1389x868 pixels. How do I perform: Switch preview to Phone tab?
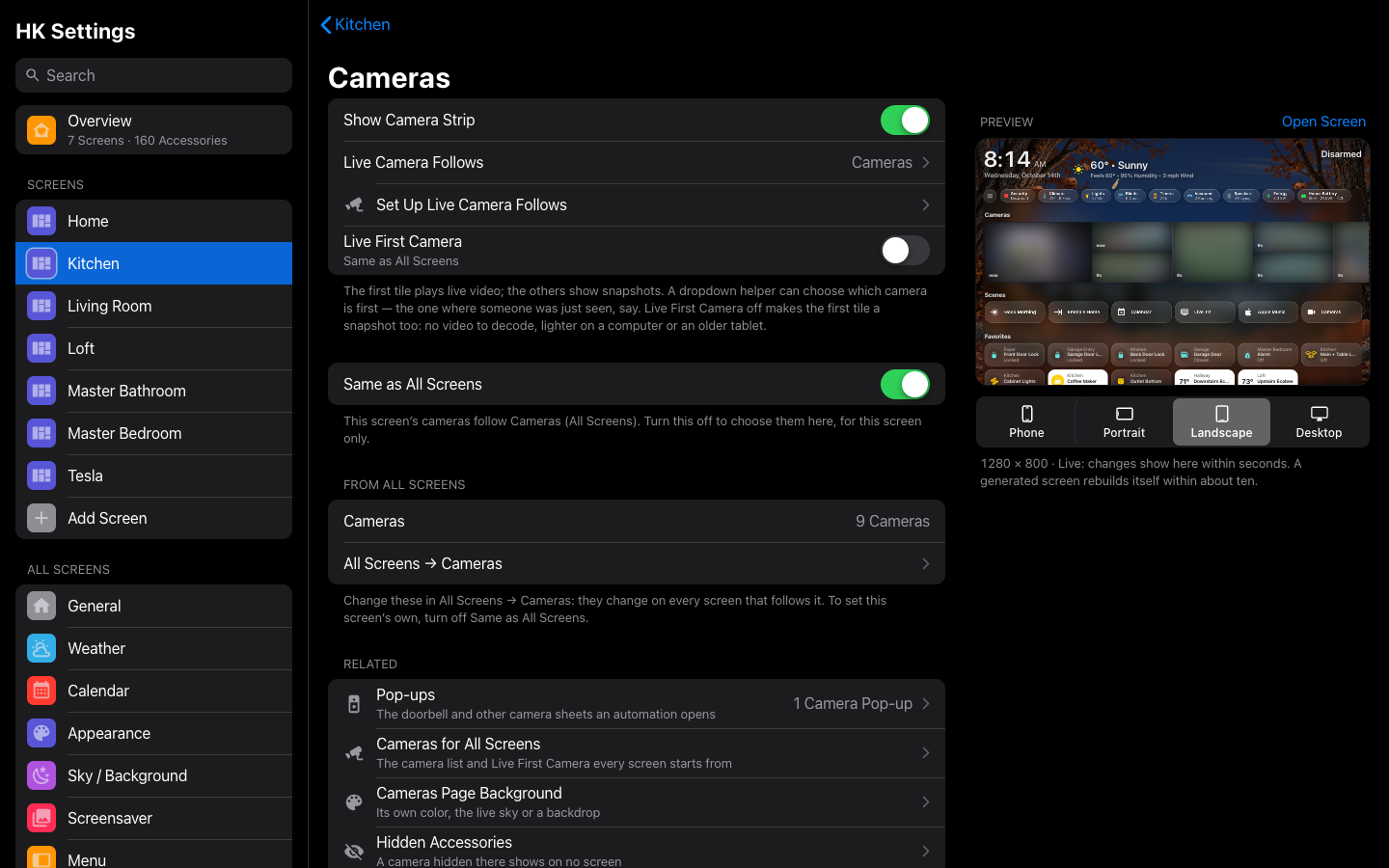[x=1026, y=422]
